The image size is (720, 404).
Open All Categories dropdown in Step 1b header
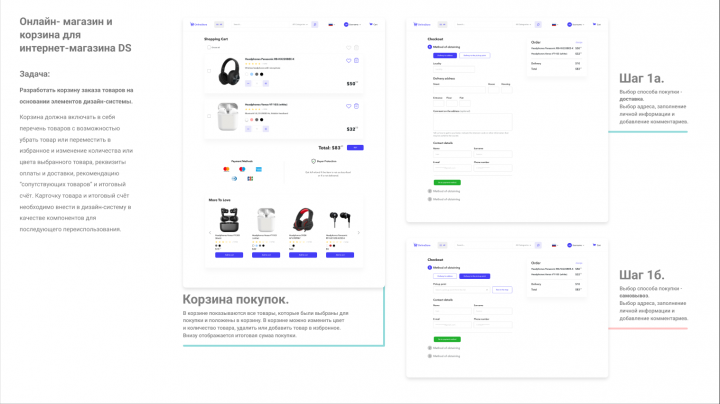(523, 245)
